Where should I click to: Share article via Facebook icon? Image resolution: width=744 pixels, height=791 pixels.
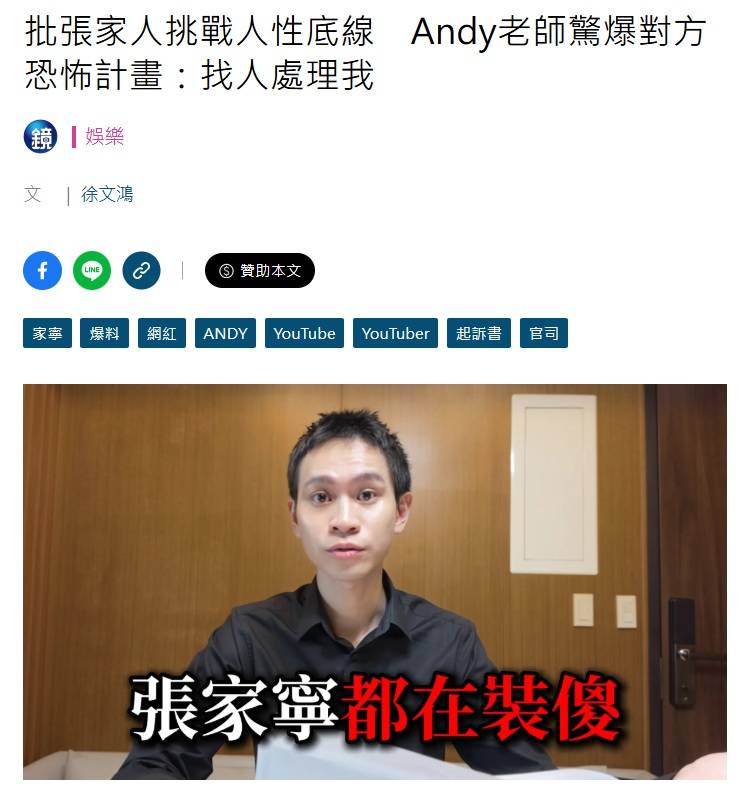(x=42, y=270)
